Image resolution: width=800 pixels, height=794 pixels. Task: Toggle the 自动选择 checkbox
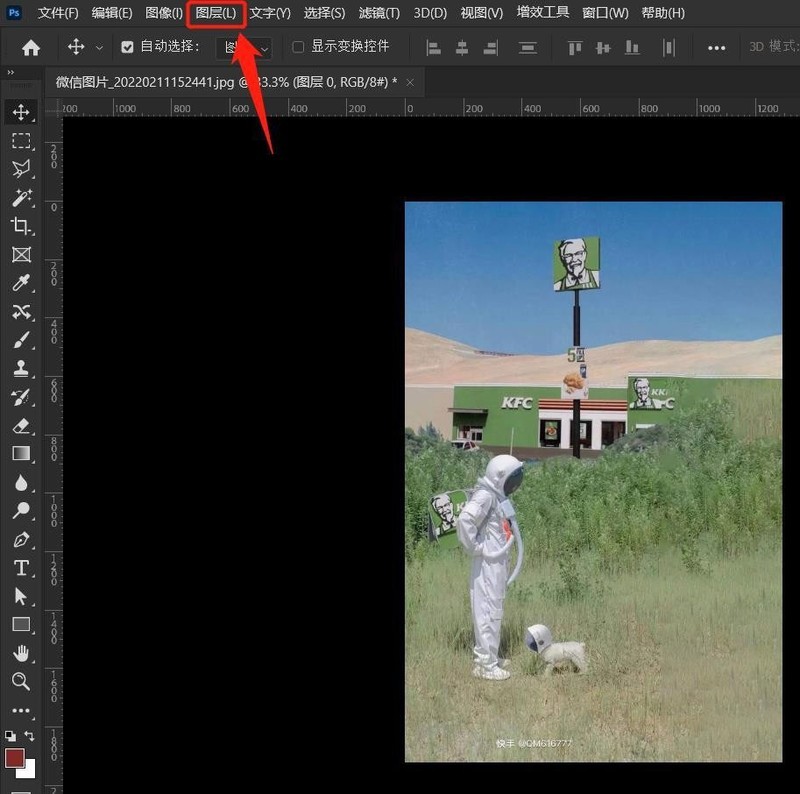[x=127, y=47]
